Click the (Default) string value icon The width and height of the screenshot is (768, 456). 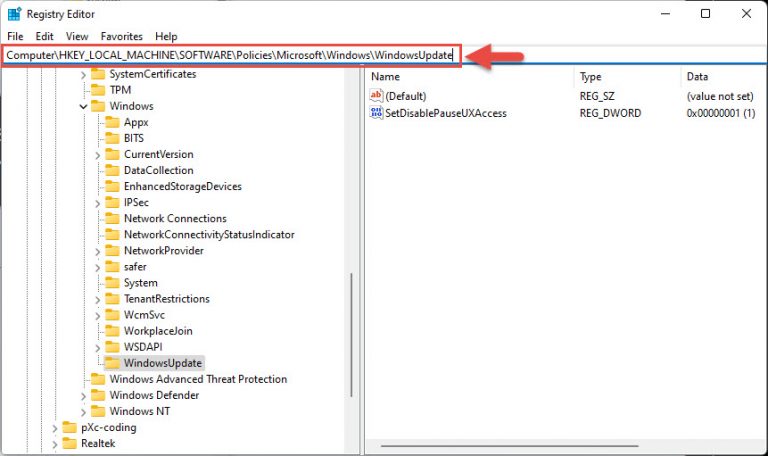[x=377, y=96]
